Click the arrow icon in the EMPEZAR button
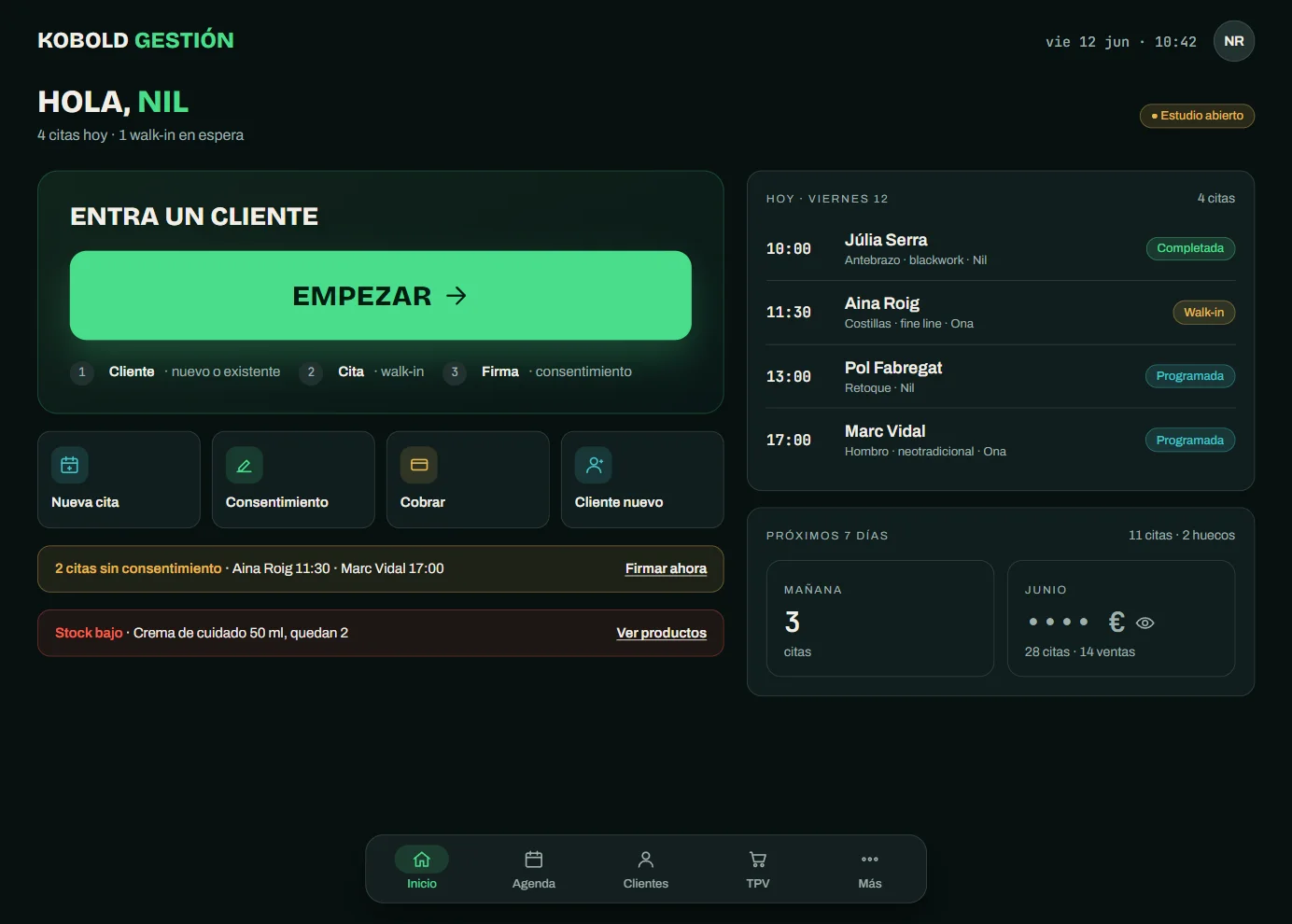This screenshot has height=924, width=1292. point(456,296)
